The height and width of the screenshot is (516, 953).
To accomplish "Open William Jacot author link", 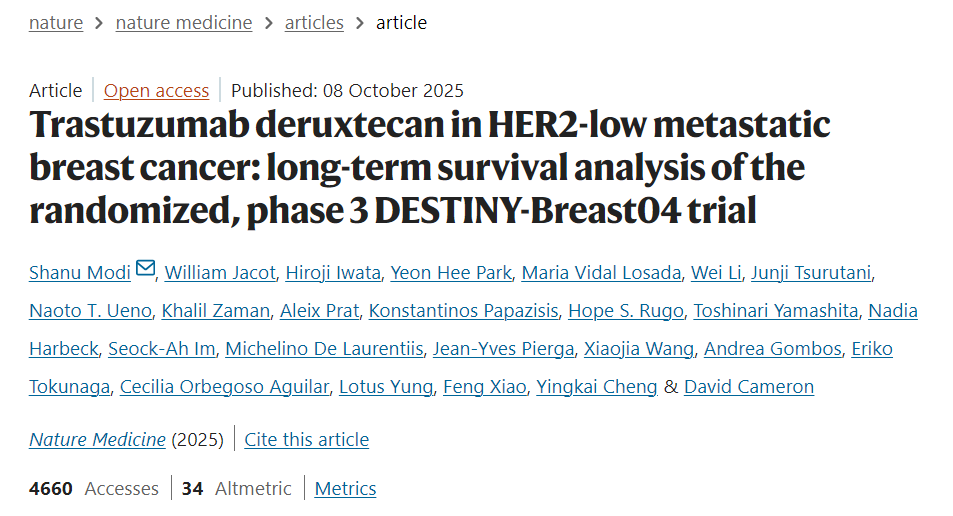I will 219,272.
